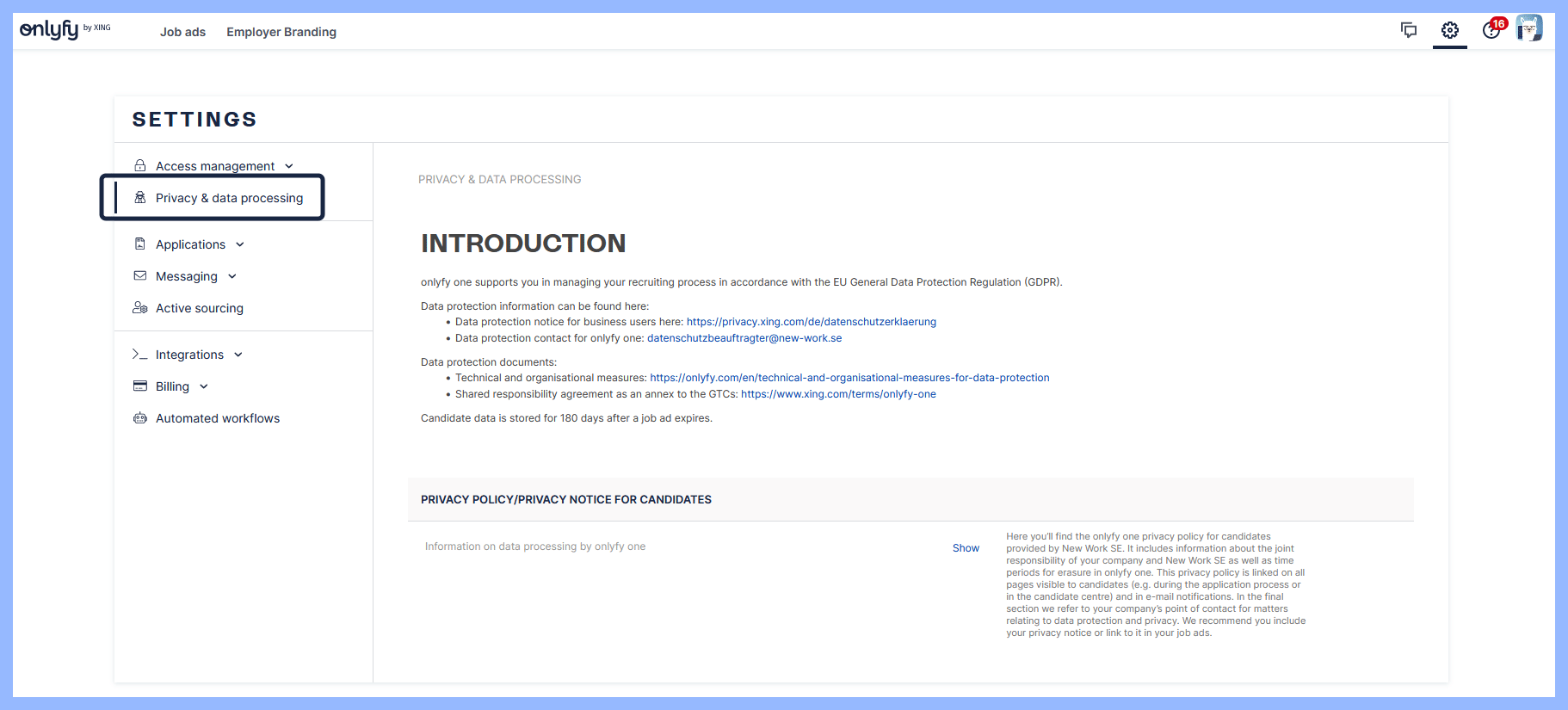Expand the Access management chevron

pyautogui.click(x=289, y=166)
